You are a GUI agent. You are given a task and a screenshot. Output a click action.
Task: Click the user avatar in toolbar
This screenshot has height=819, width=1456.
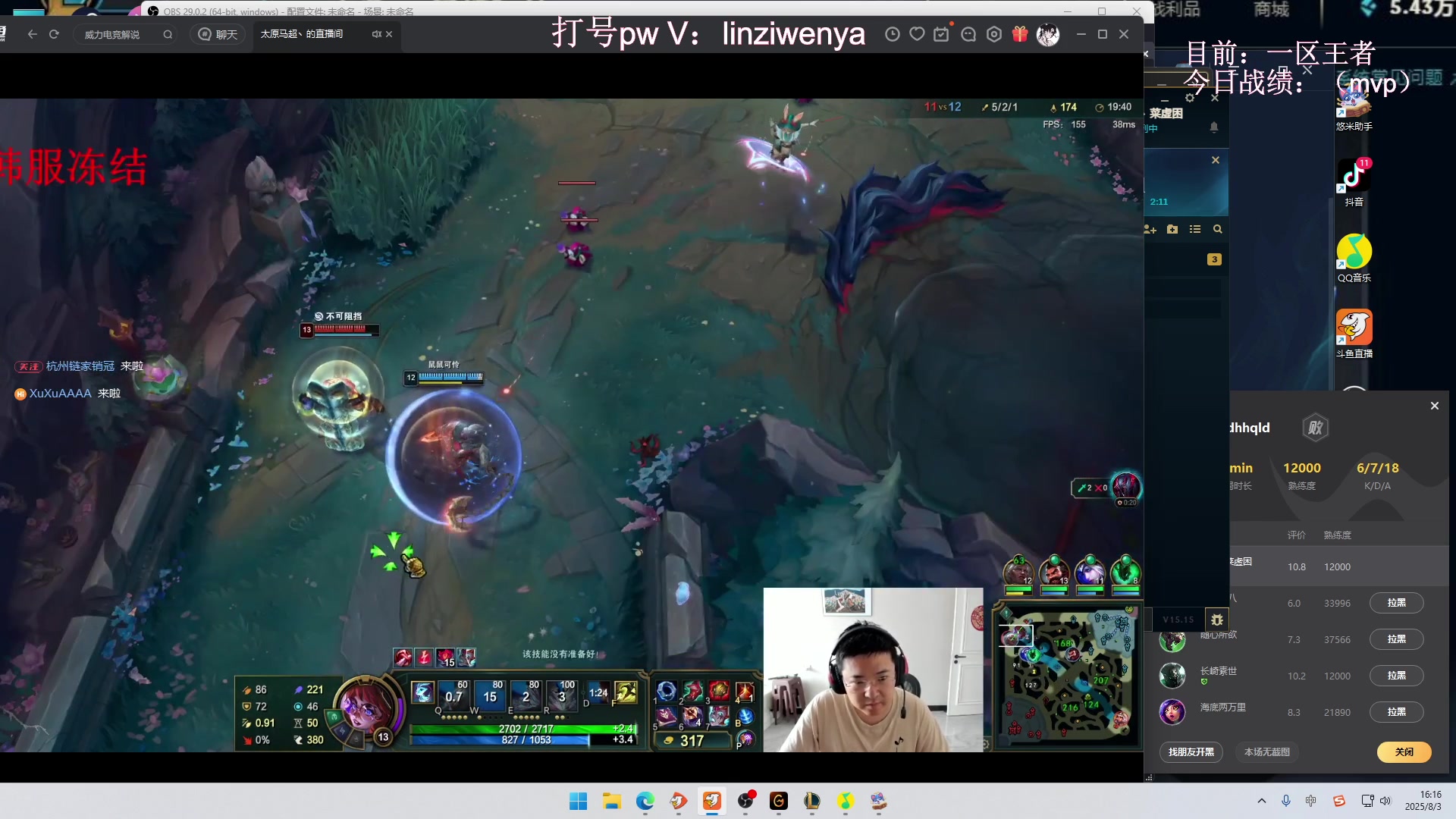coord(1048,34)
